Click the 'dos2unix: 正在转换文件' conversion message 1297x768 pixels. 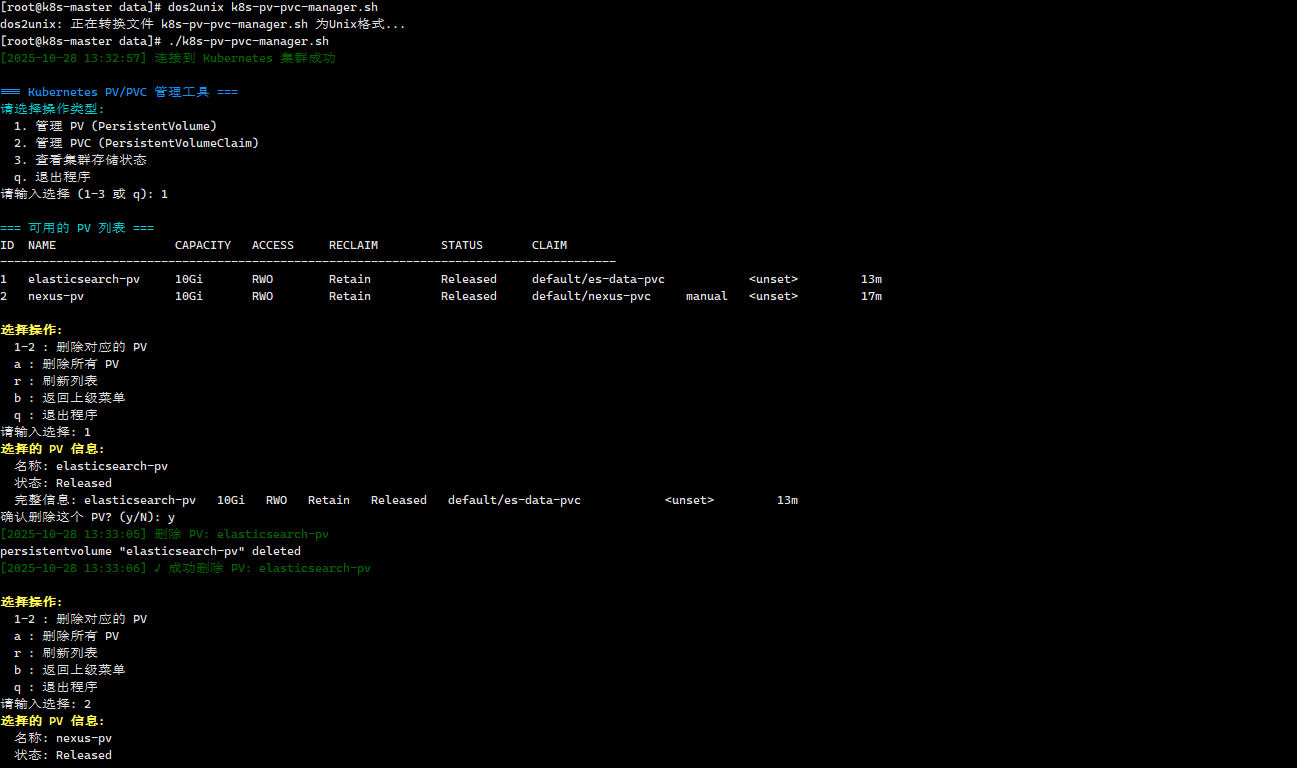(x=203, y=24)
